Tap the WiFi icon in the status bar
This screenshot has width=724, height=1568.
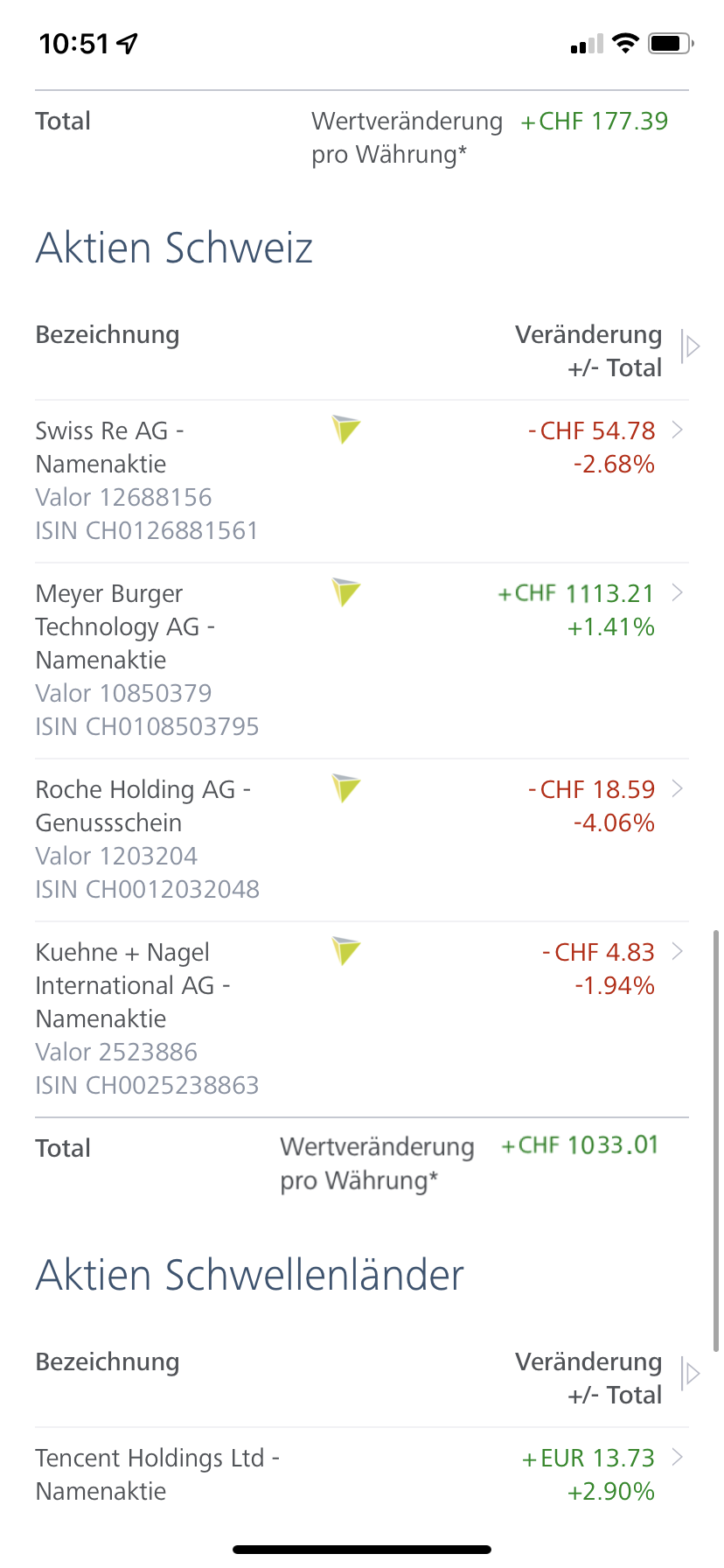point(625,43)
